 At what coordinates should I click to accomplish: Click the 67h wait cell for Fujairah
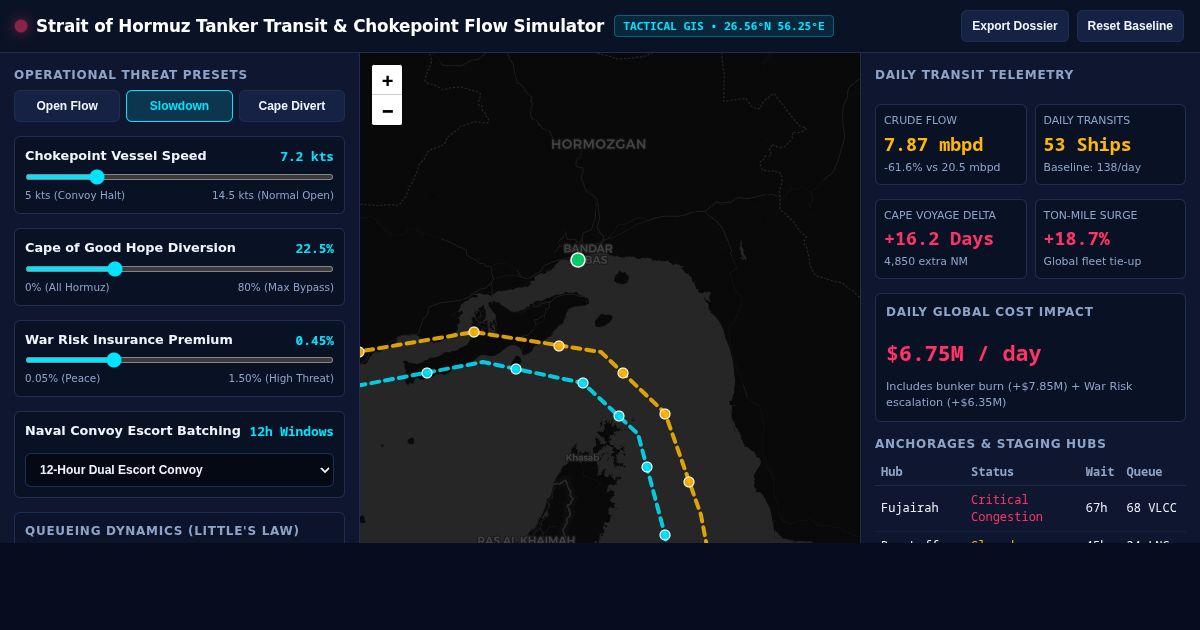(x=1097, y=508)
